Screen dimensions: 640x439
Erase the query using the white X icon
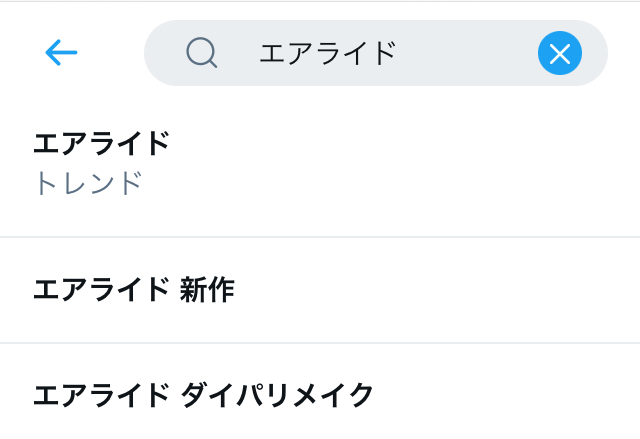point(559,53)
